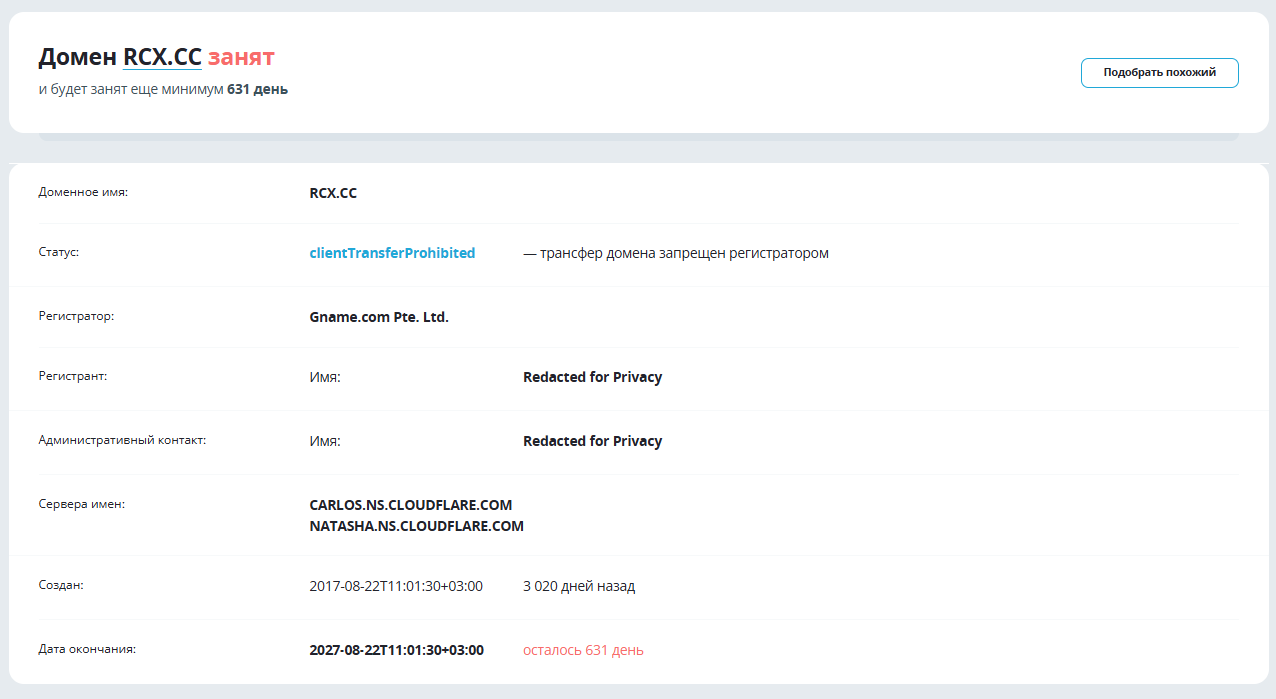Select the NATASHA.NS.CLOUDFLARE.COM name server
Viewport: 1276px width, 699px height.
tap(417, 526)
